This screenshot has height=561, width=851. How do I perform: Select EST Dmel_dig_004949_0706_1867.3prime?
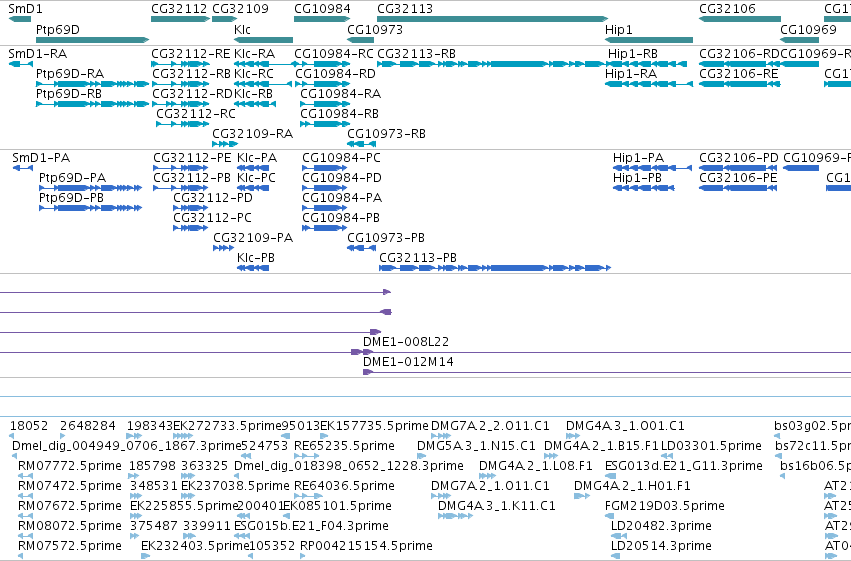point(126,446)
